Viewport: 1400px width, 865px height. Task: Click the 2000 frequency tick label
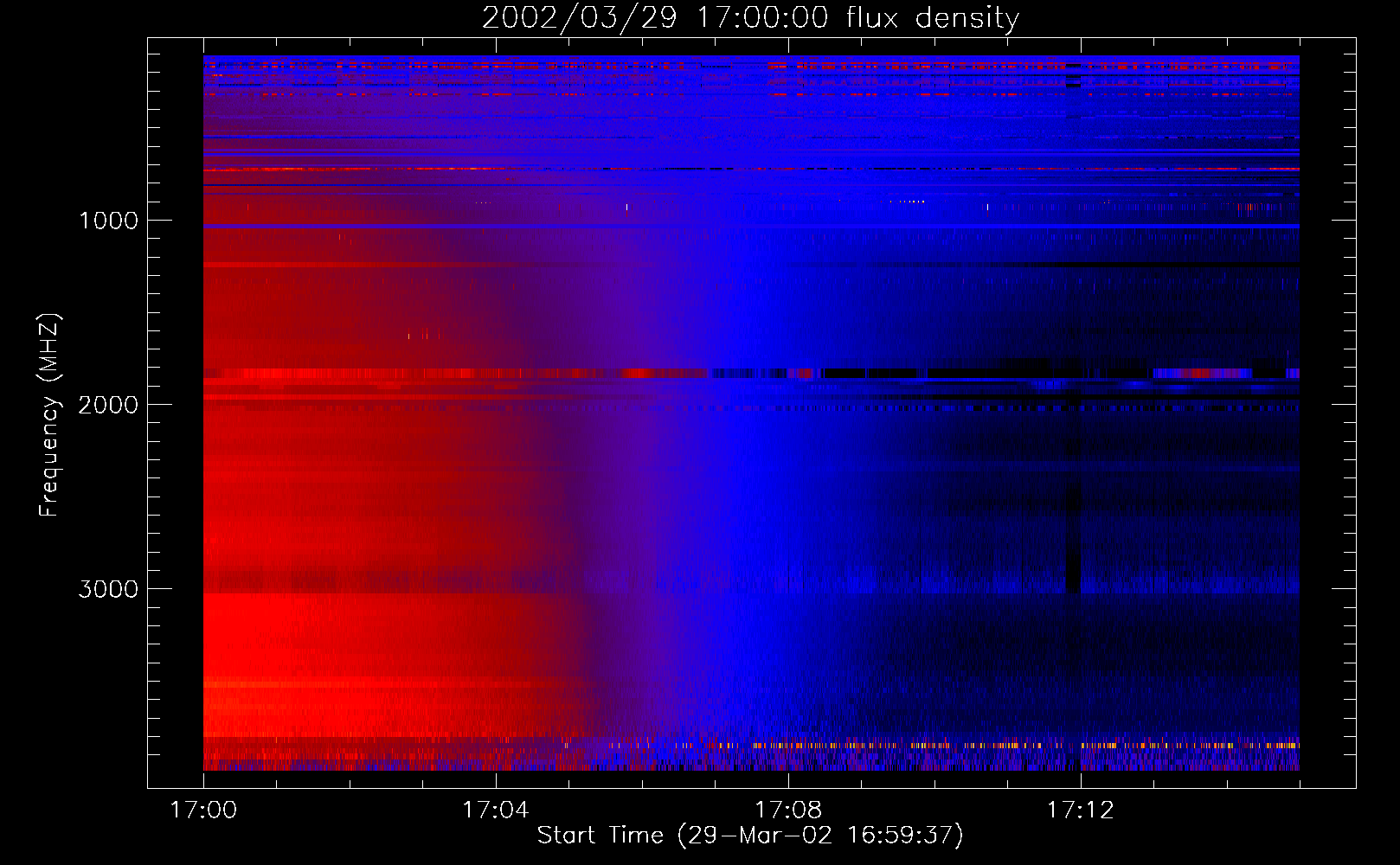tap(108, 405)
